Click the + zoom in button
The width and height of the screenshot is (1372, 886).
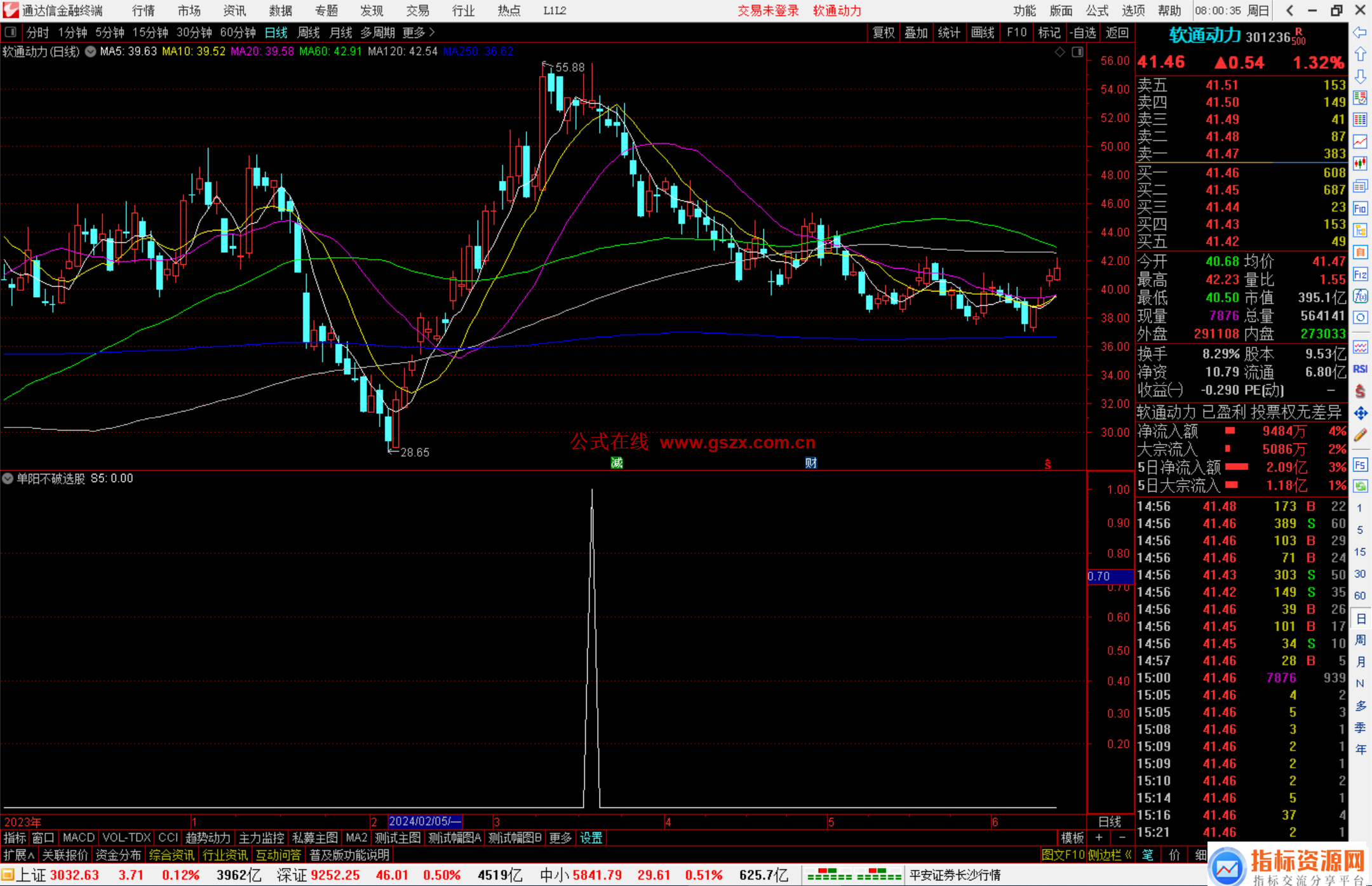1100,838
